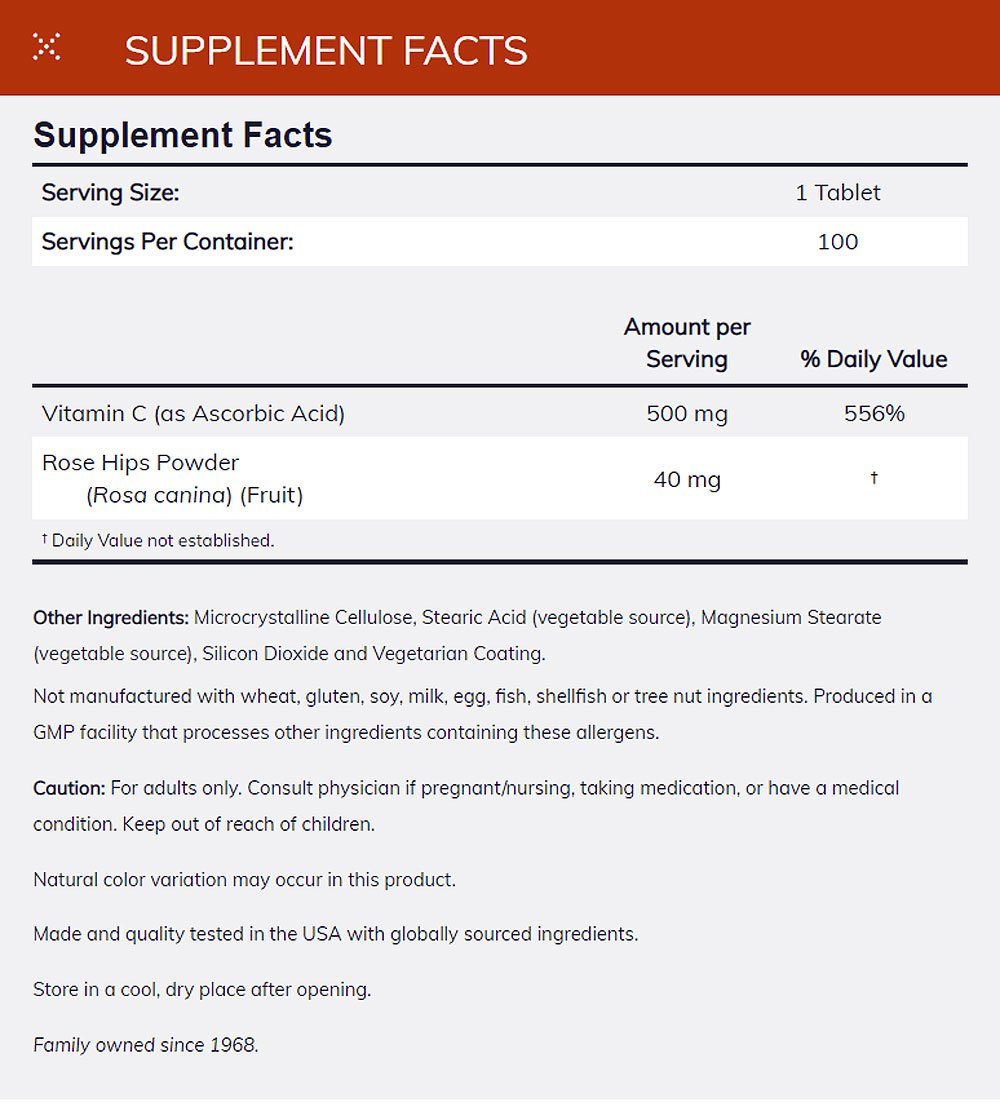Select the Rose Hips Powder ingredient name
Viewport: 1000px width, 1102px height.
pyautogui.click(x=141, y=463)
